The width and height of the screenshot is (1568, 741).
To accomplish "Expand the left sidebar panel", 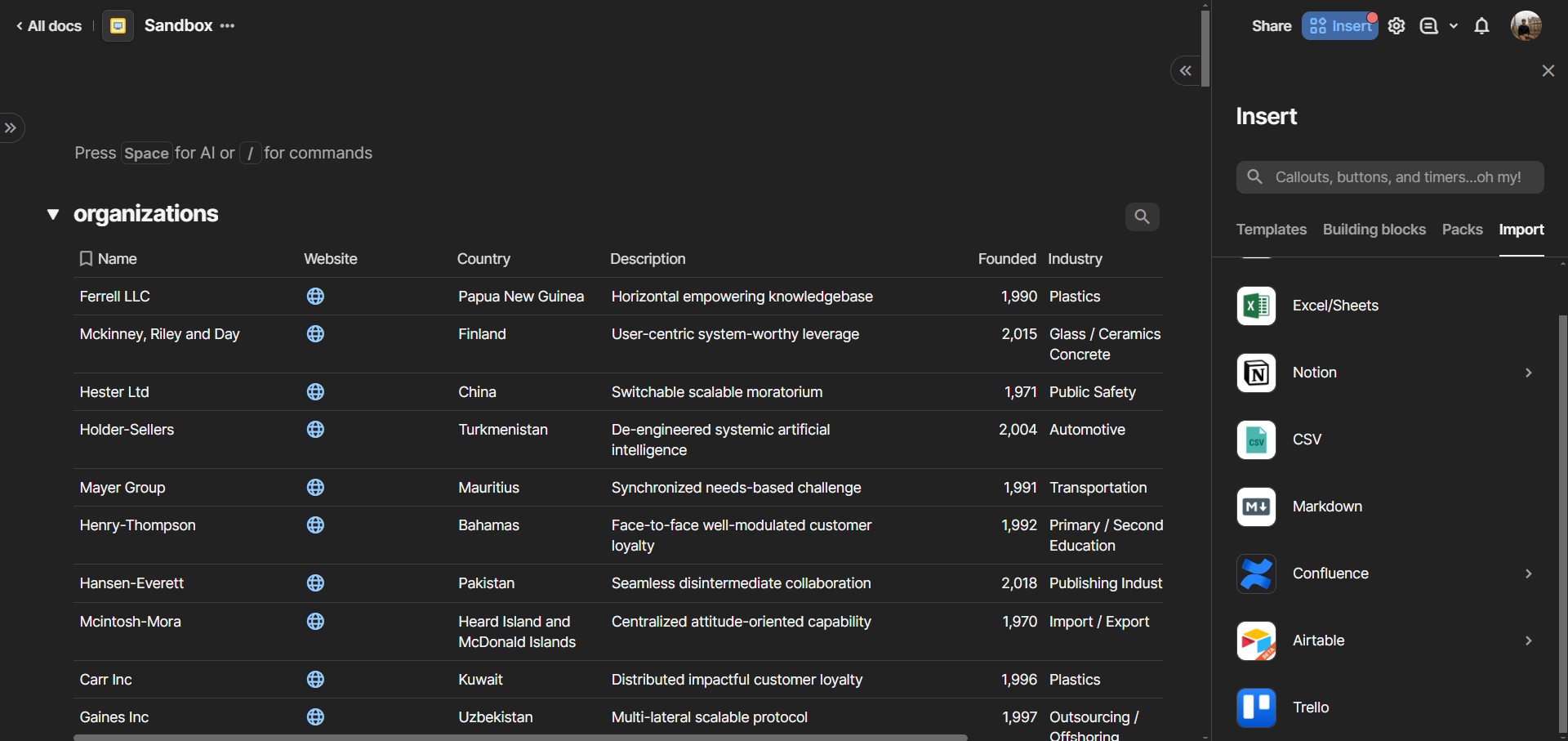I will (x=11, y=127).
